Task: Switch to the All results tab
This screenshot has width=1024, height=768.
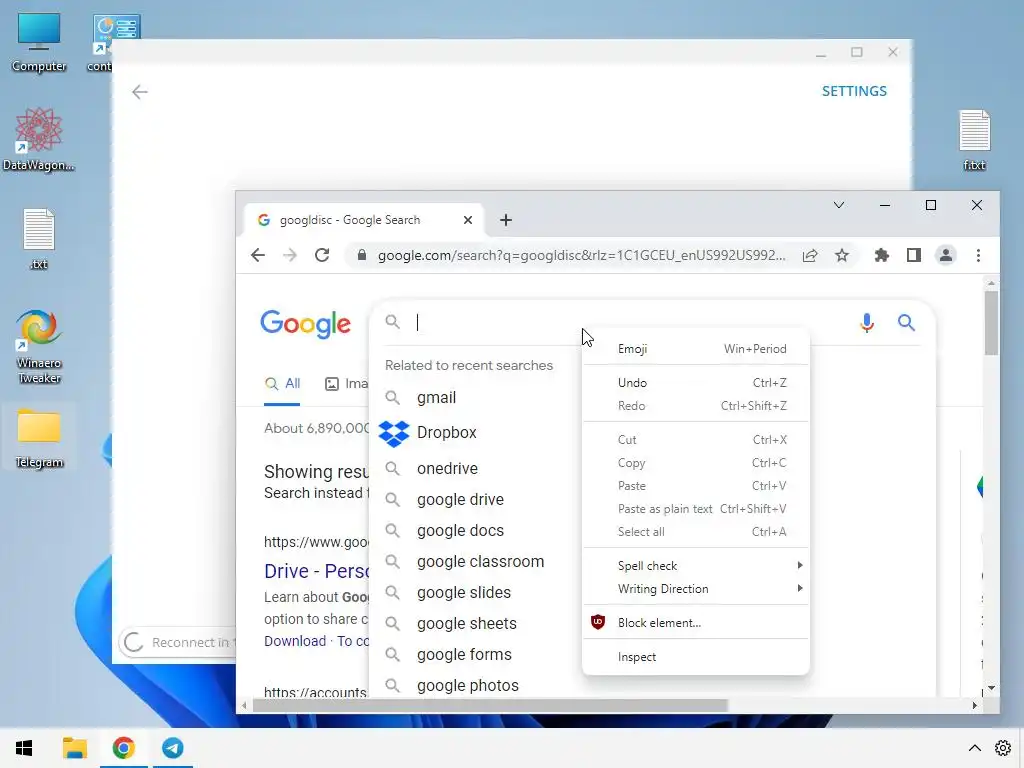Action: point(282,384)
